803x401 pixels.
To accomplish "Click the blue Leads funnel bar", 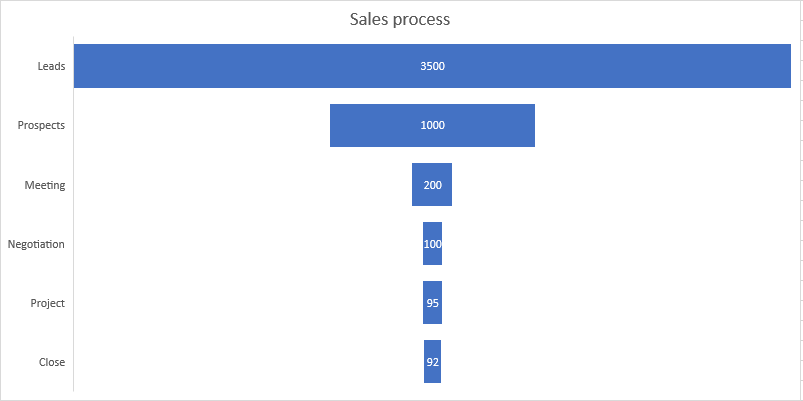I will point(200,66).
